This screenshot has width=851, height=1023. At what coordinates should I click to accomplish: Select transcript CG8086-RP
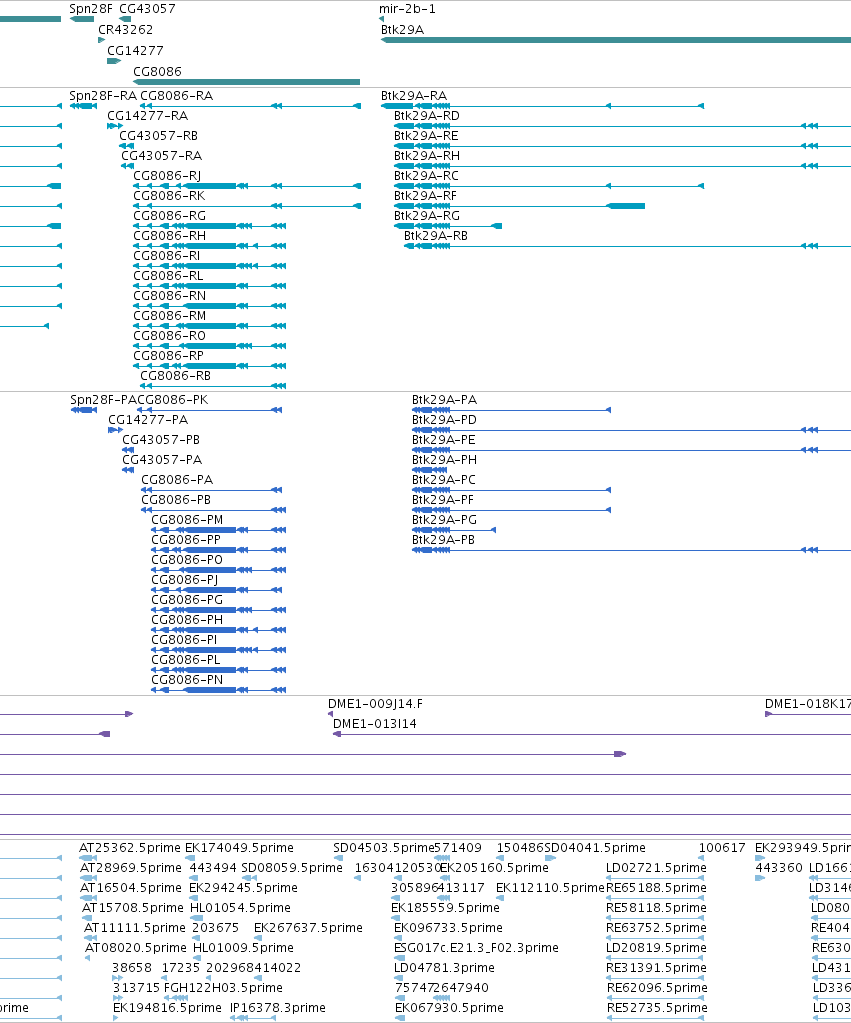click(168, 356)
